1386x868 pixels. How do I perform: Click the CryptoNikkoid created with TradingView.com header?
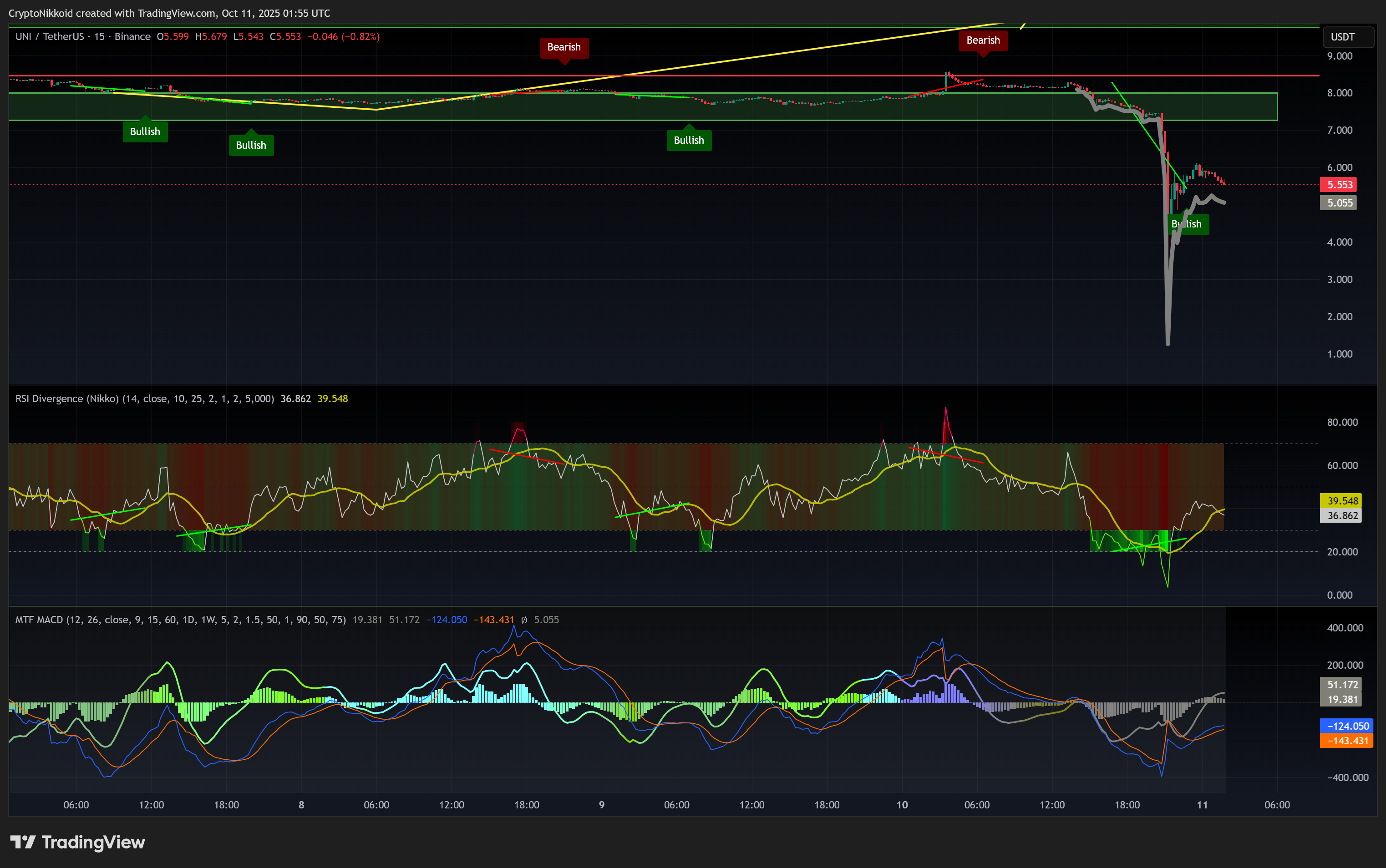click(x=169, y=13)
